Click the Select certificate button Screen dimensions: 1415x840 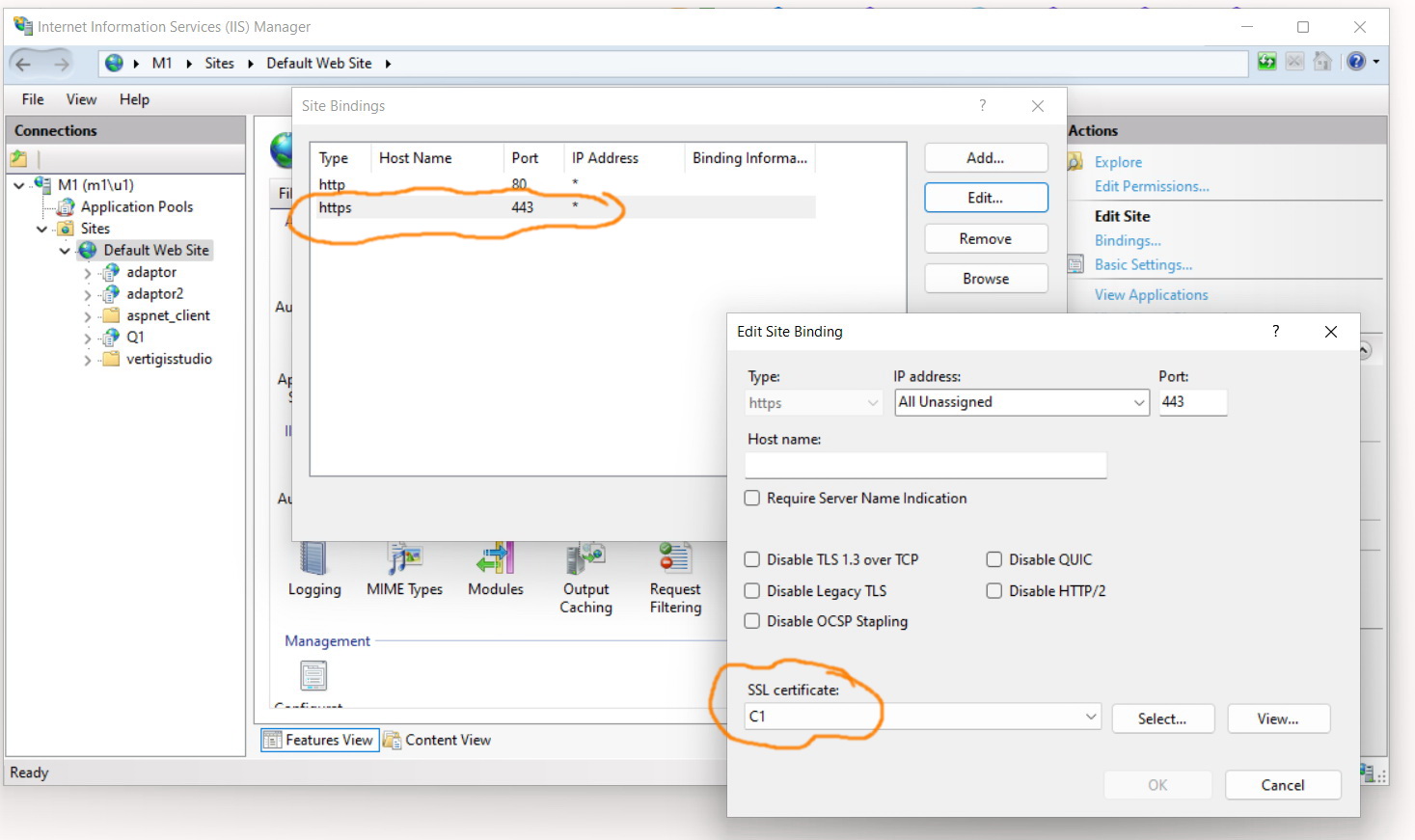click(x=1162, y=718)
